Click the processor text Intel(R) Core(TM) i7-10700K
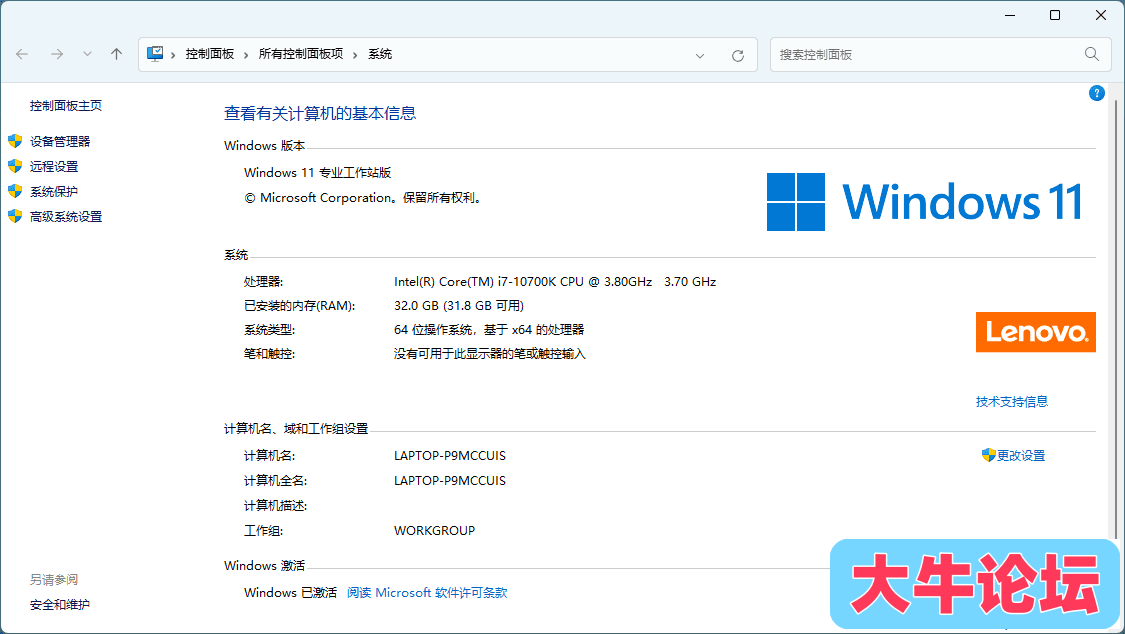The image size is (1125, 634). coord(555,282)
